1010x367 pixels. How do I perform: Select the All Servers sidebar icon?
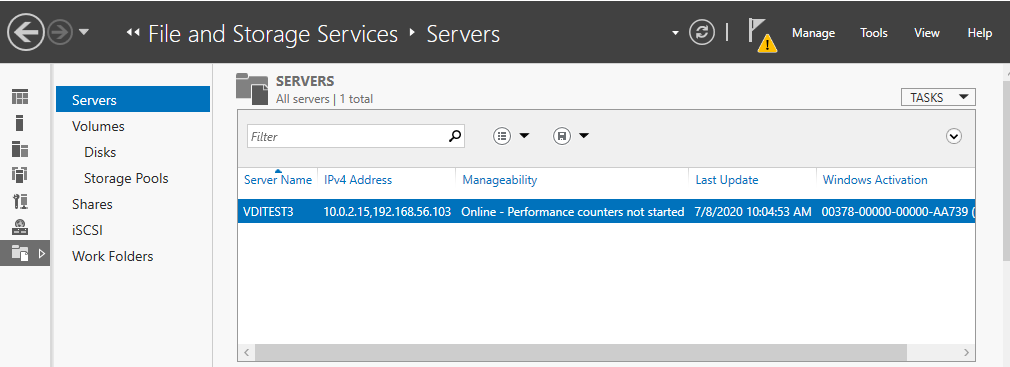pos(21,149)
